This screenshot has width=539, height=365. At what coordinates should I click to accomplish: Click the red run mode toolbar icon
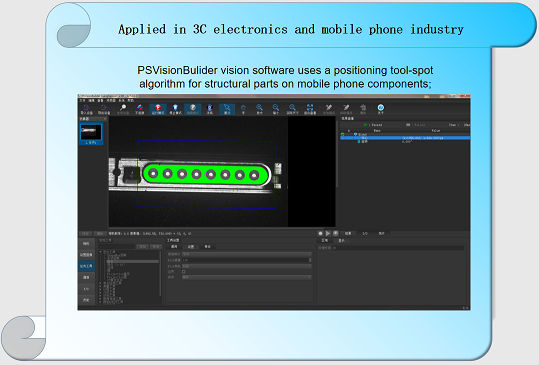[x=158, y=109]
